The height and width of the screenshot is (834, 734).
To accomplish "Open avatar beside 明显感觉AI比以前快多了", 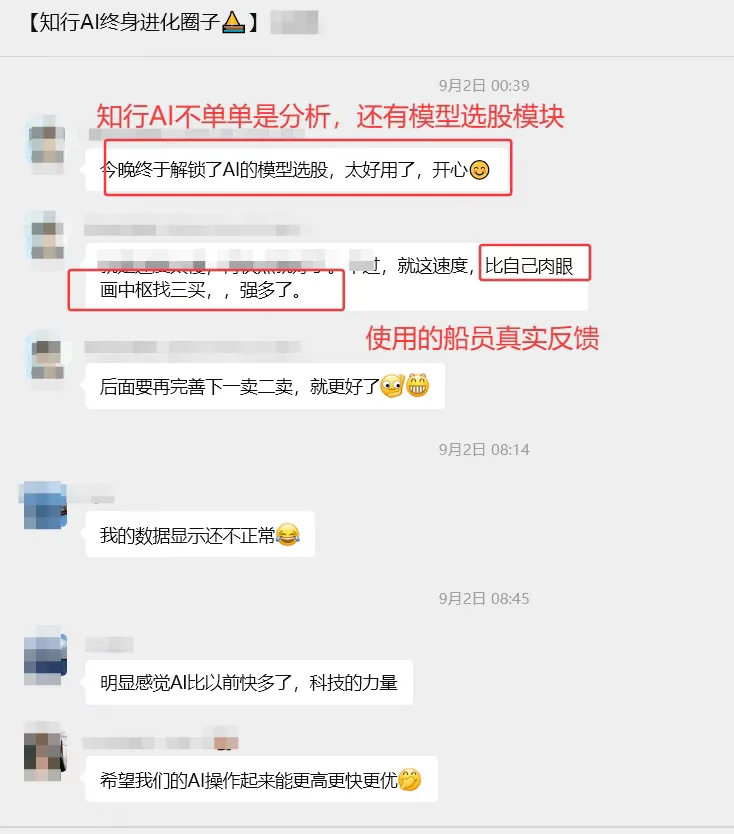I will [45, 656].
